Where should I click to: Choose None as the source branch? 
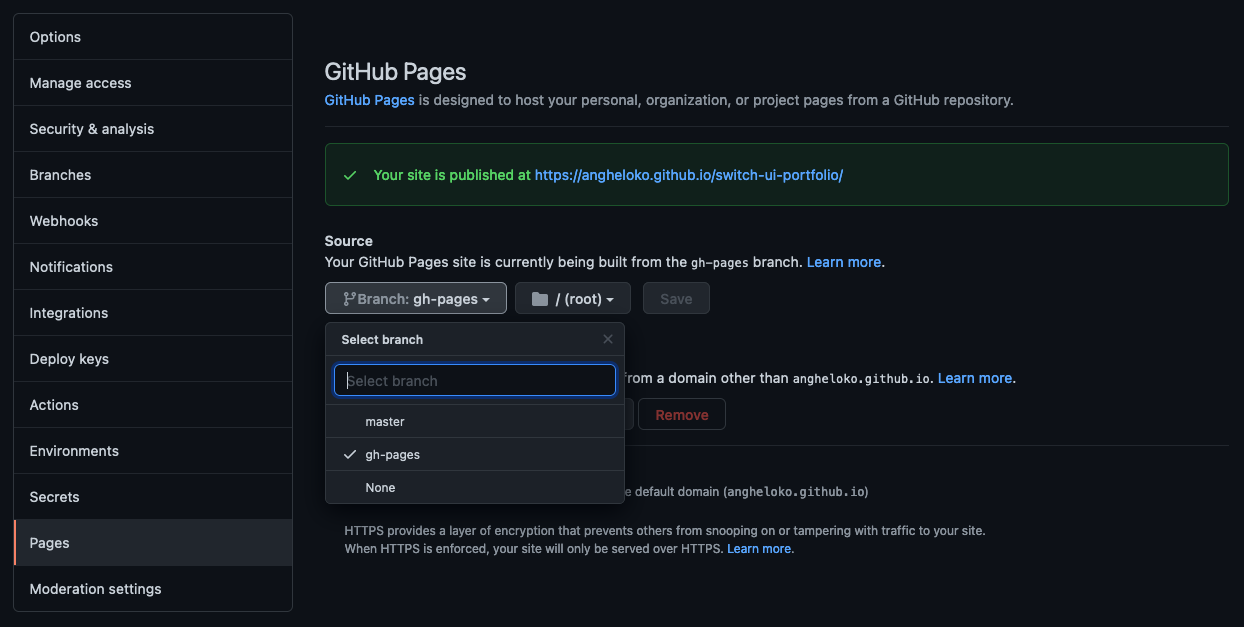[380, 488]
